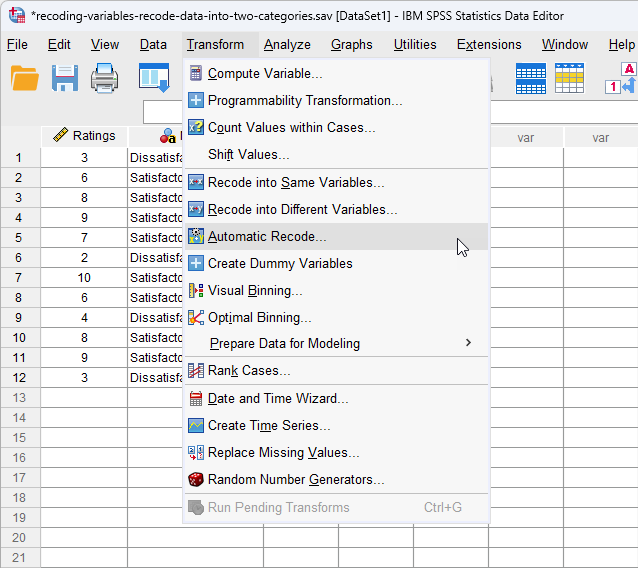This screenshot has height=568, width=638.
Task: Click the Compute Variable calculator icon
Action: tap(196, 74)
